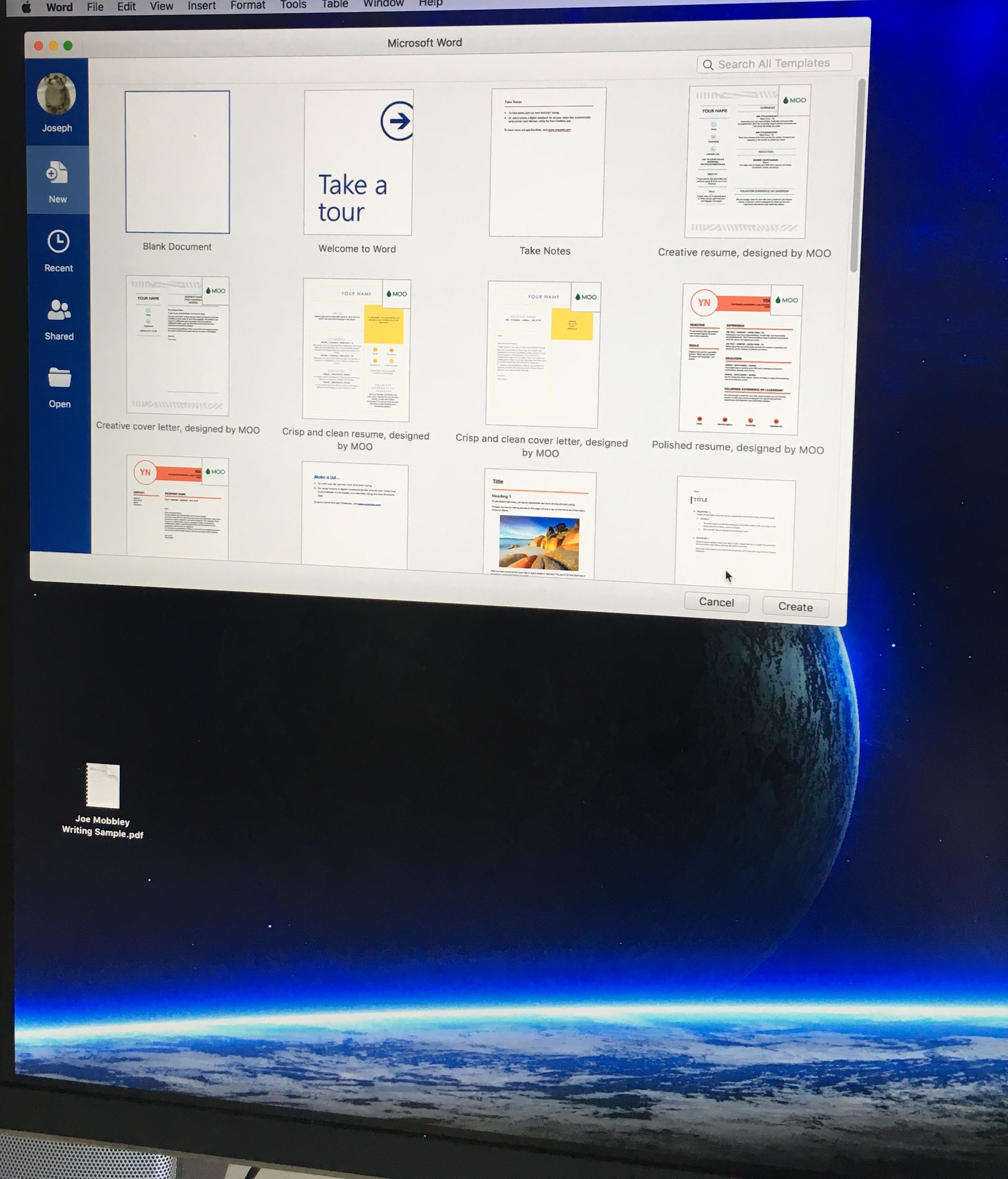Select the Blank Document template
This screenshot has width=1008, height=1179.
[177, 162]
